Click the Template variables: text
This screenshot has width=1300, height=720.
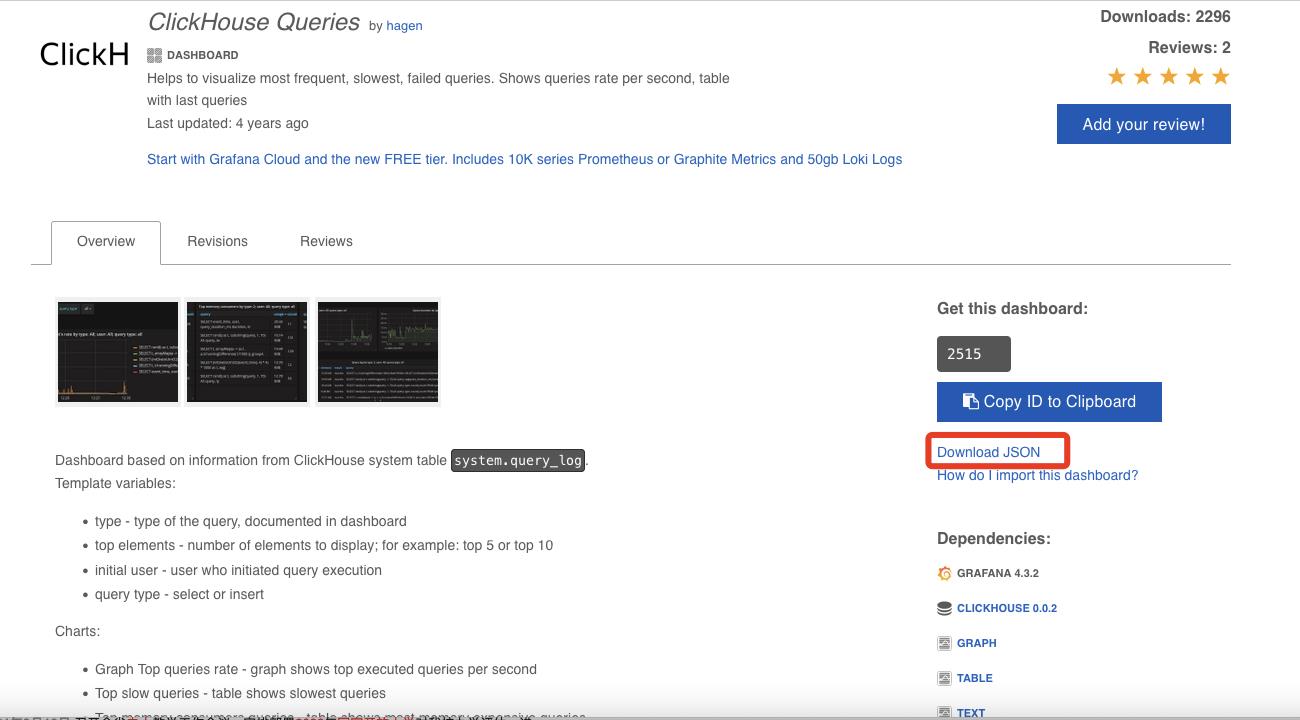tap(115, 483)
